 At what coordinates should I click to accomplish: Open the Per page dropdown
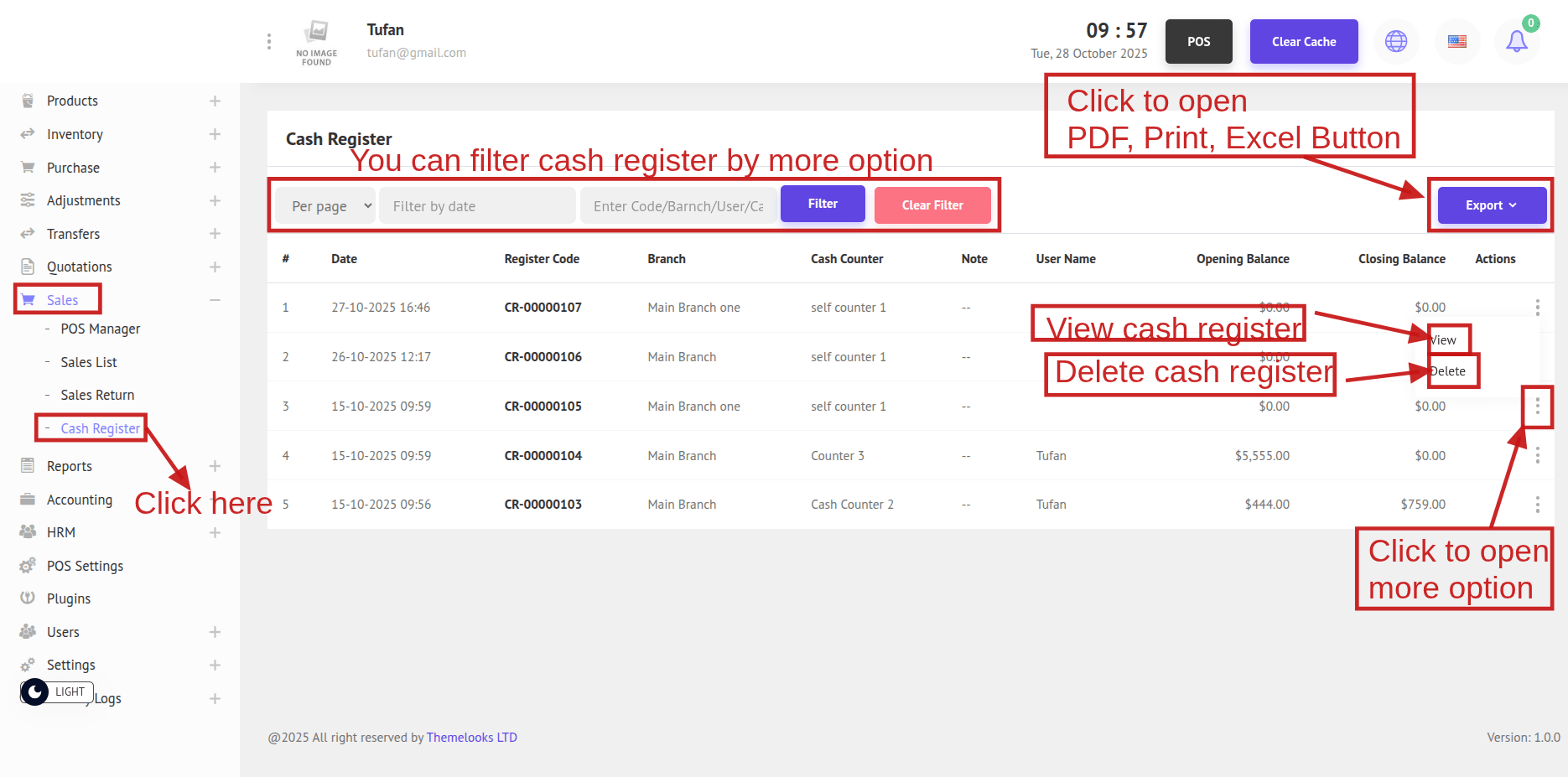[330, 206]
